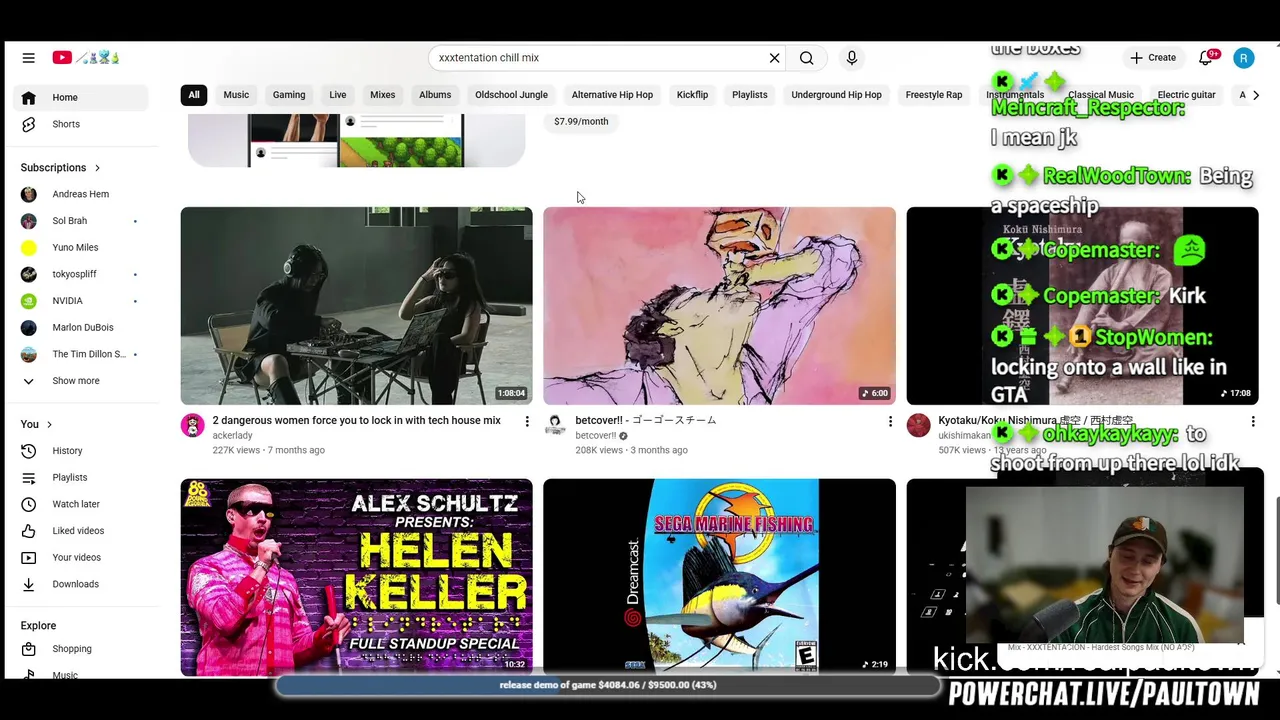The height and width of the screenshot is (720, 1280).
Task: Play Helen Keller standup special thumbnail
Action: click(x=357, y=577)
